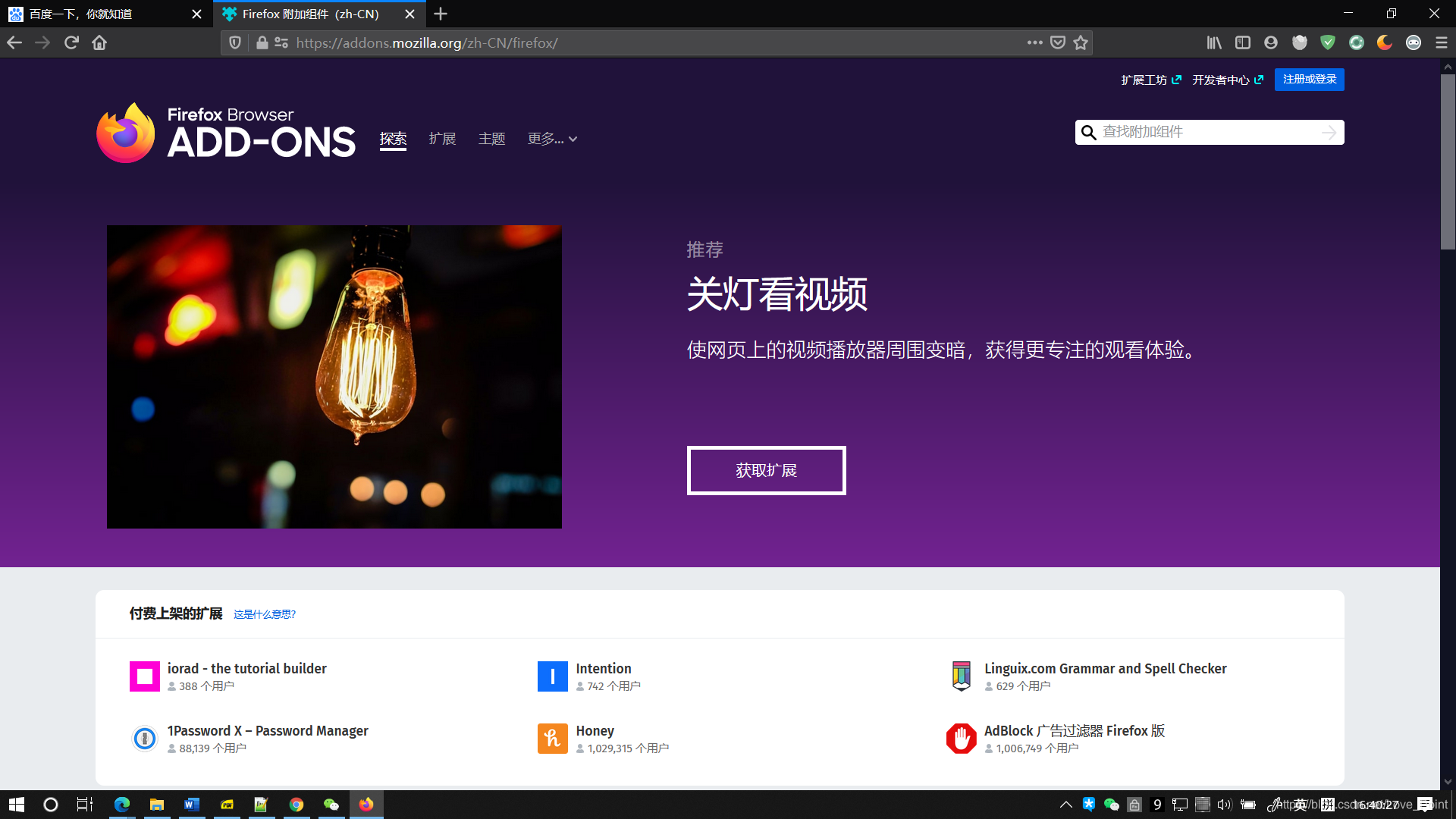The image size is (1456, 819).
Task: Save page to Pocket icon
Action: pyautogui.click(x=1058, y=43)
